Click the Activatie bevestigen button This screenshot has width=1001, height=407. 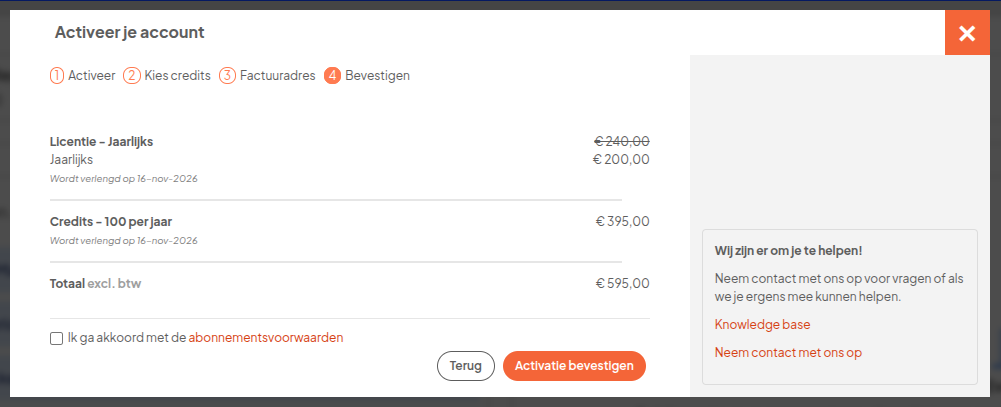coord(574,366)
